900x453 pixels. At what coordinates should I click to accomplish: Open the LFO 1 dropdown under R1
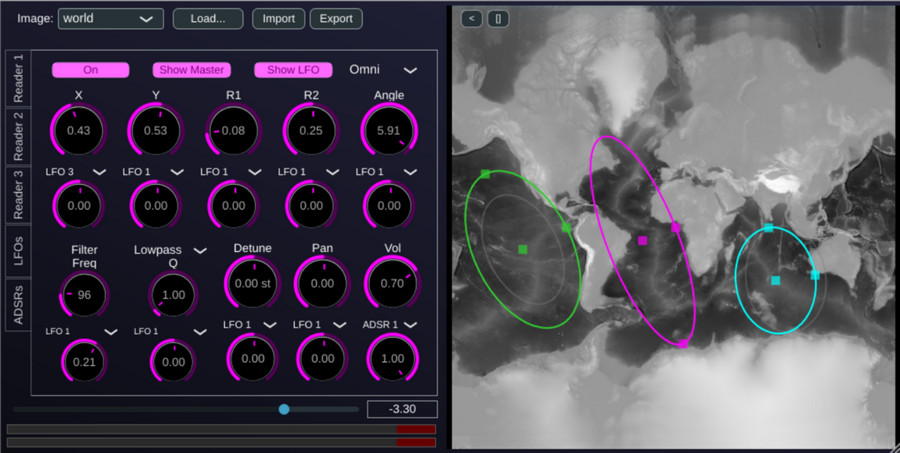[x=231, y=172]
